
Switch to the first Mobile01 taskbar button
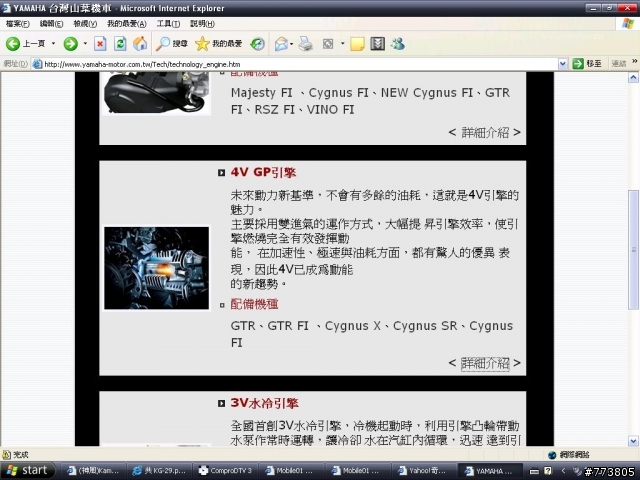pos(291,471)
